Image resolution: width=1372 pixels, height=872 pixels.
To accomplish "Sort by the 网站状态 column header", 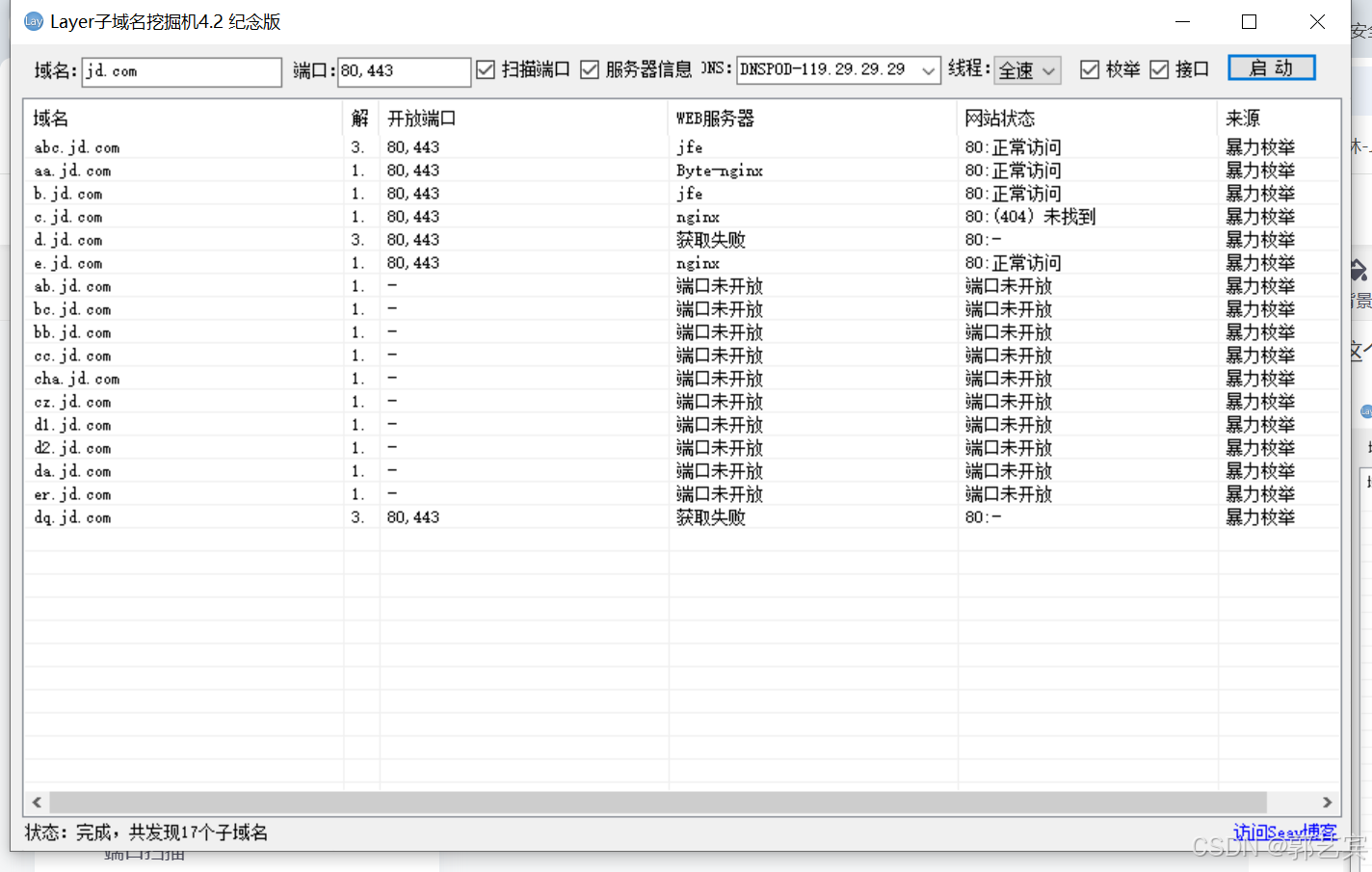I will point(1088,119).
